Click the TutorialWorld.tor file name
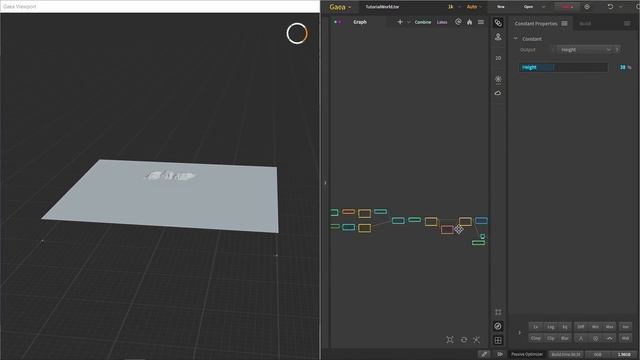 click(382, 7)
